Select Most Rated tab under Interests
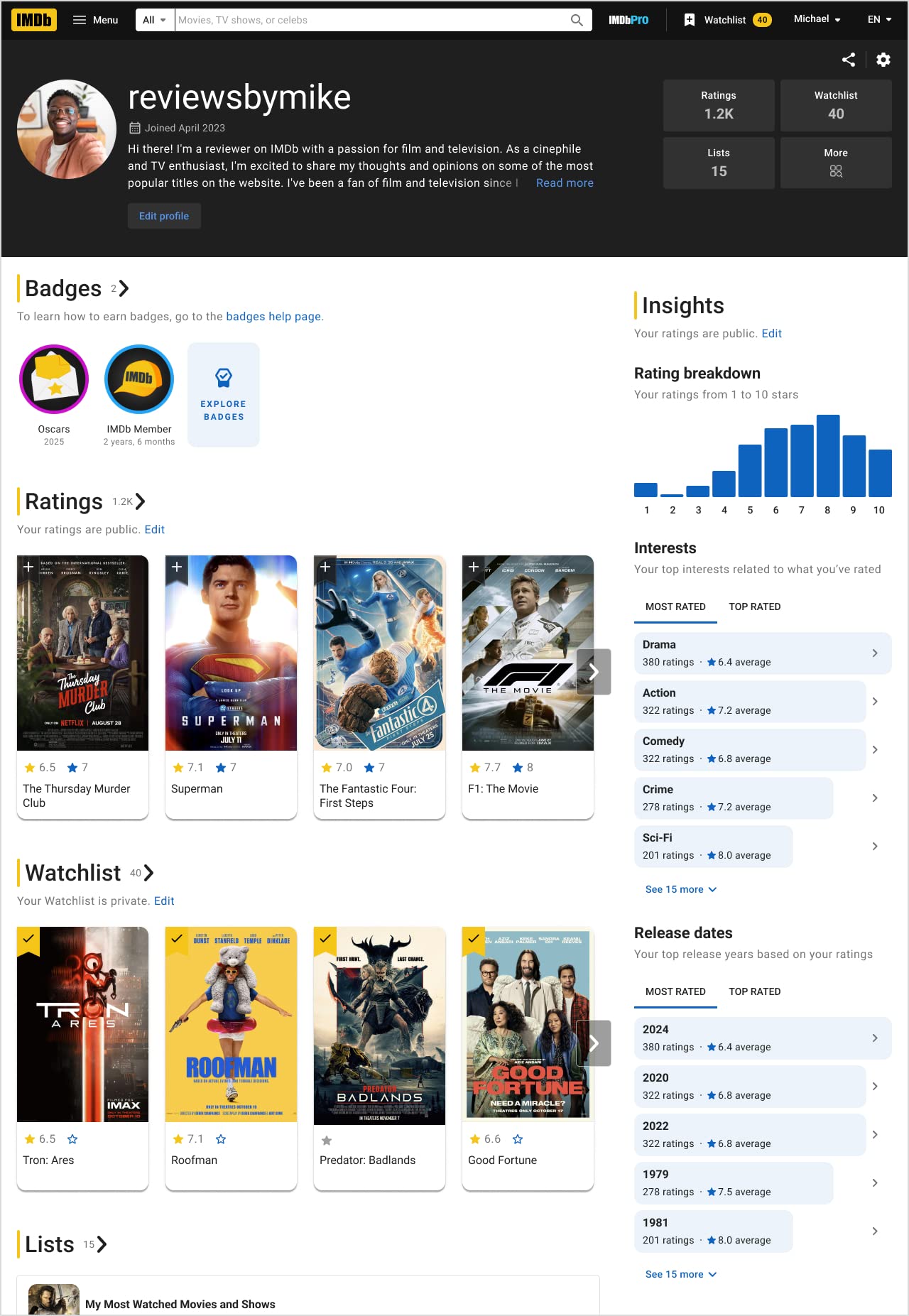This screenshot has width=909, height=1316. pos(675,607)
